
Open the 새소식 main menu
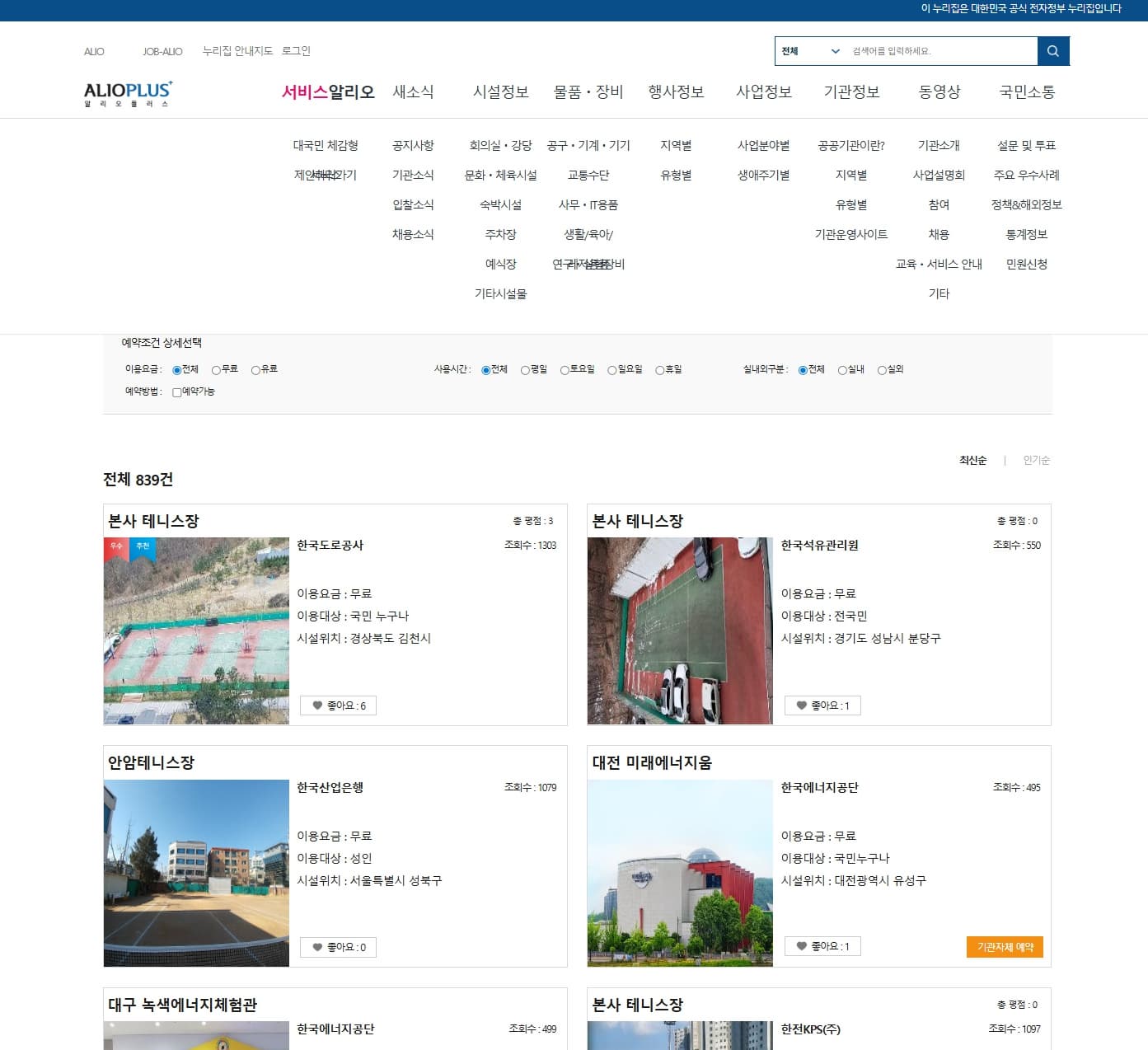pyautogui.click(x=413, y=91)
